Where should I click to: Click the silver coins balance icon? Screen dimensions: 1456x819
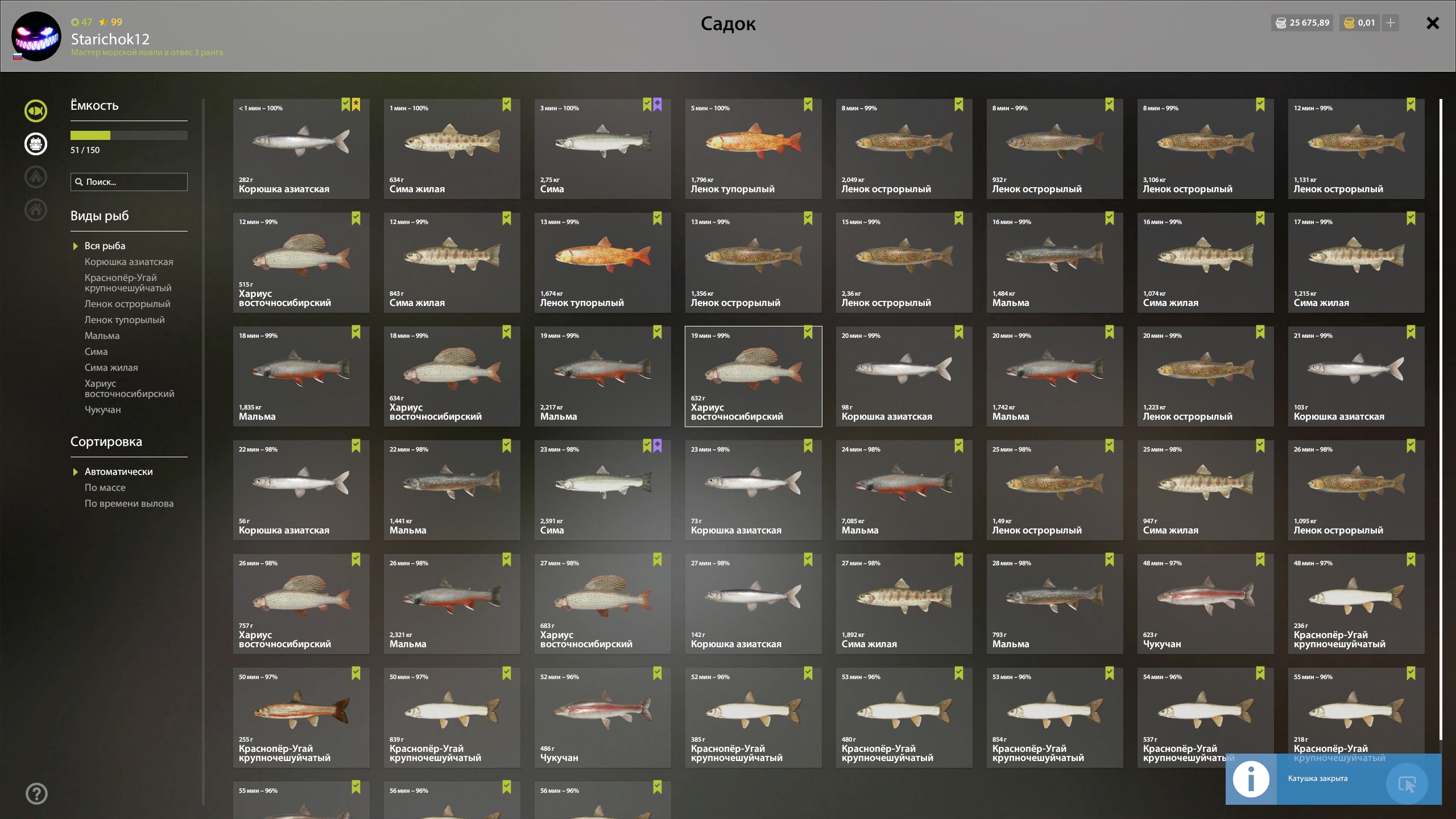pos(1281,23)
